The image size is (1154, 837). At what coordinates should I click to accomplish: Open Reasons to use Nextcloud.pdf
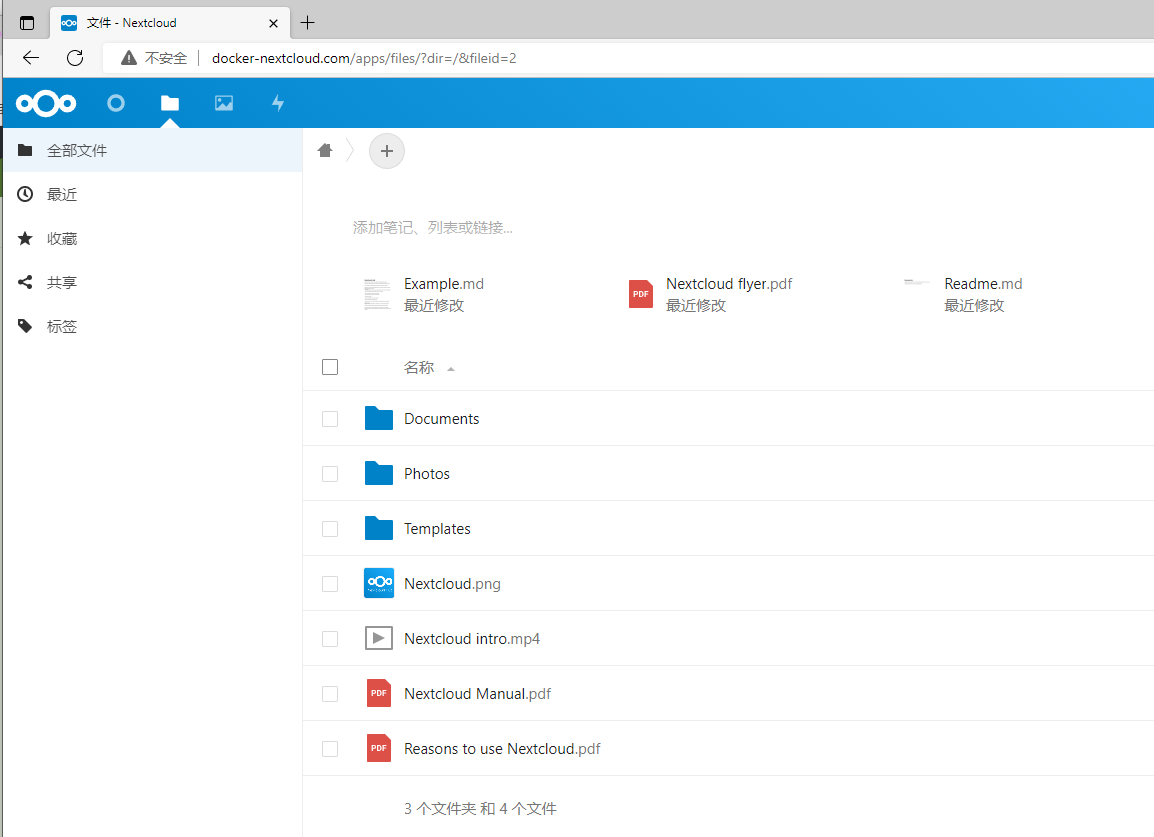(x=502, y=749)
